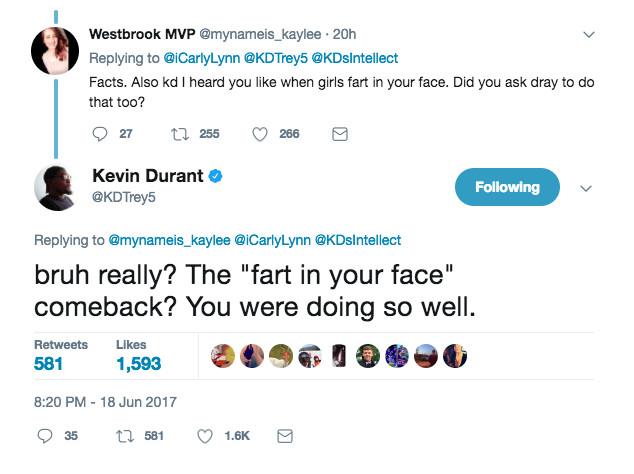
Task: Reply to Kevin Durant's tweet
Action: coord(44,436)
